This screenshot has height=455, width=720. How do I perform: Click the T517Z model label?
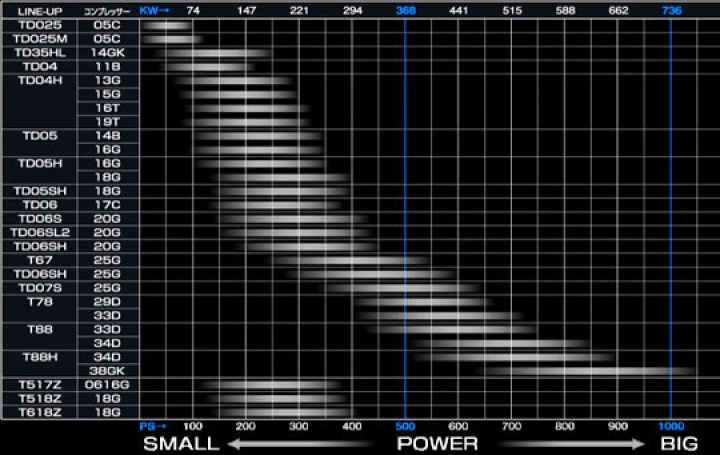(x=39, y=384)
